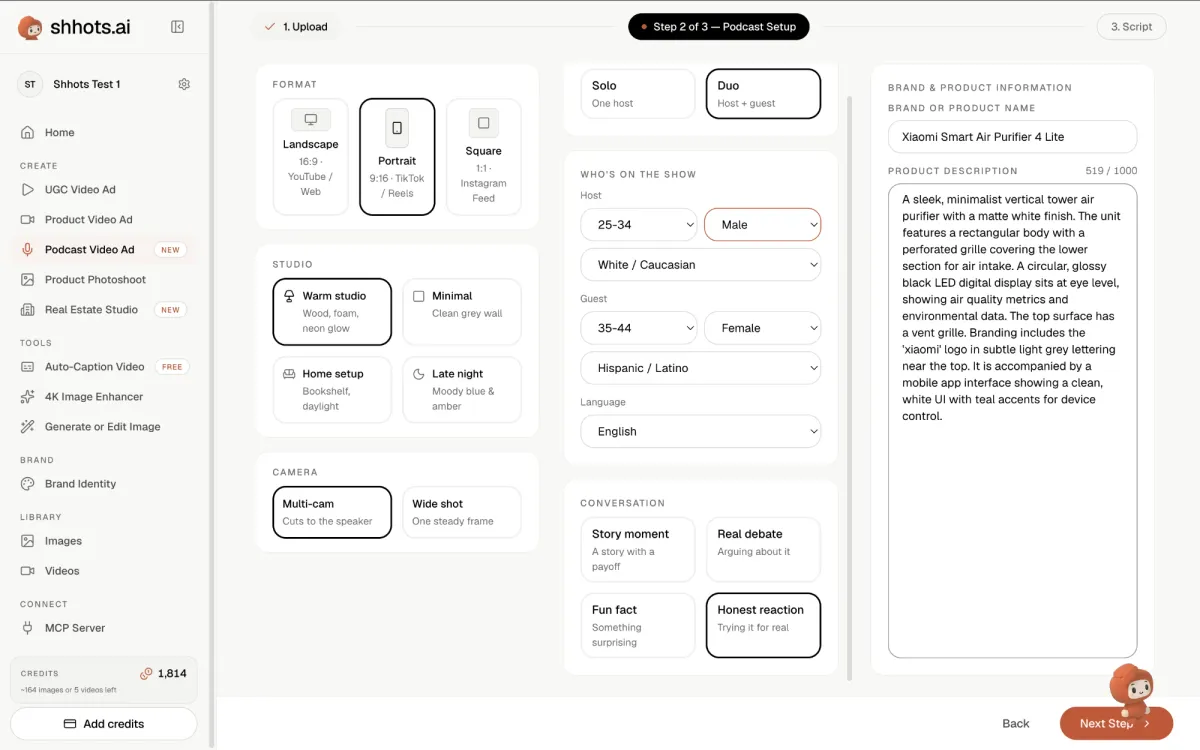Switch camera to Wide shot
The height and width of the screenshot is (750, 1200).
point(462,512)
